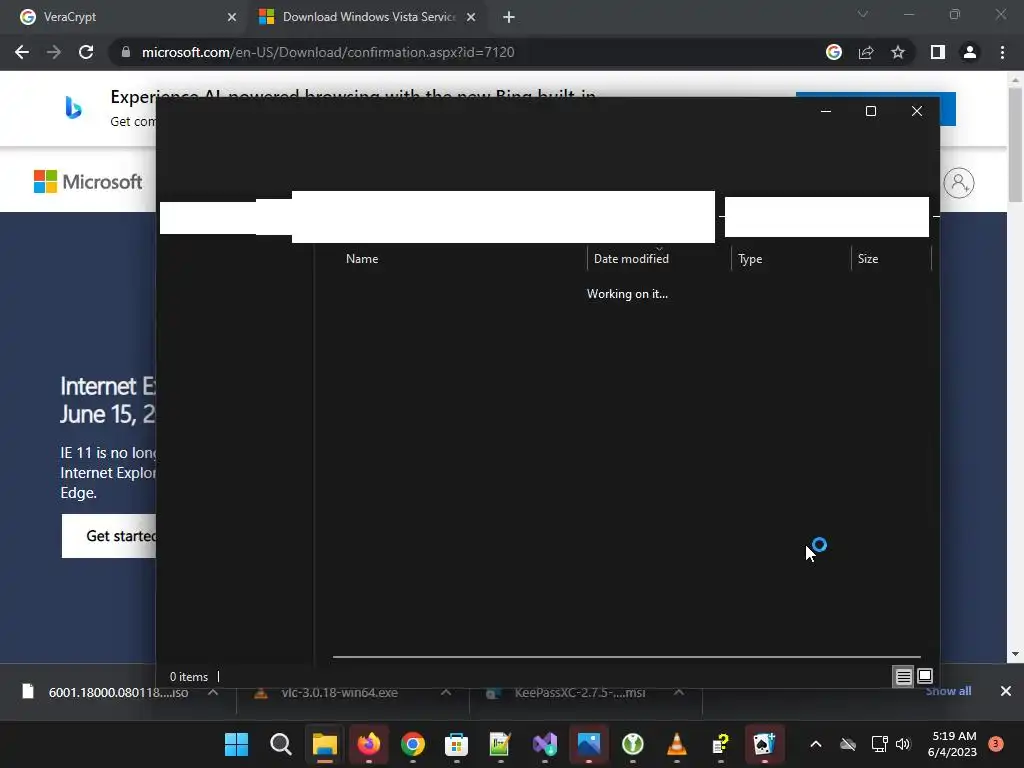Open a new Chrome tab
The image size is (1024, 768).
pyautogui.click(x=509, y=17)
